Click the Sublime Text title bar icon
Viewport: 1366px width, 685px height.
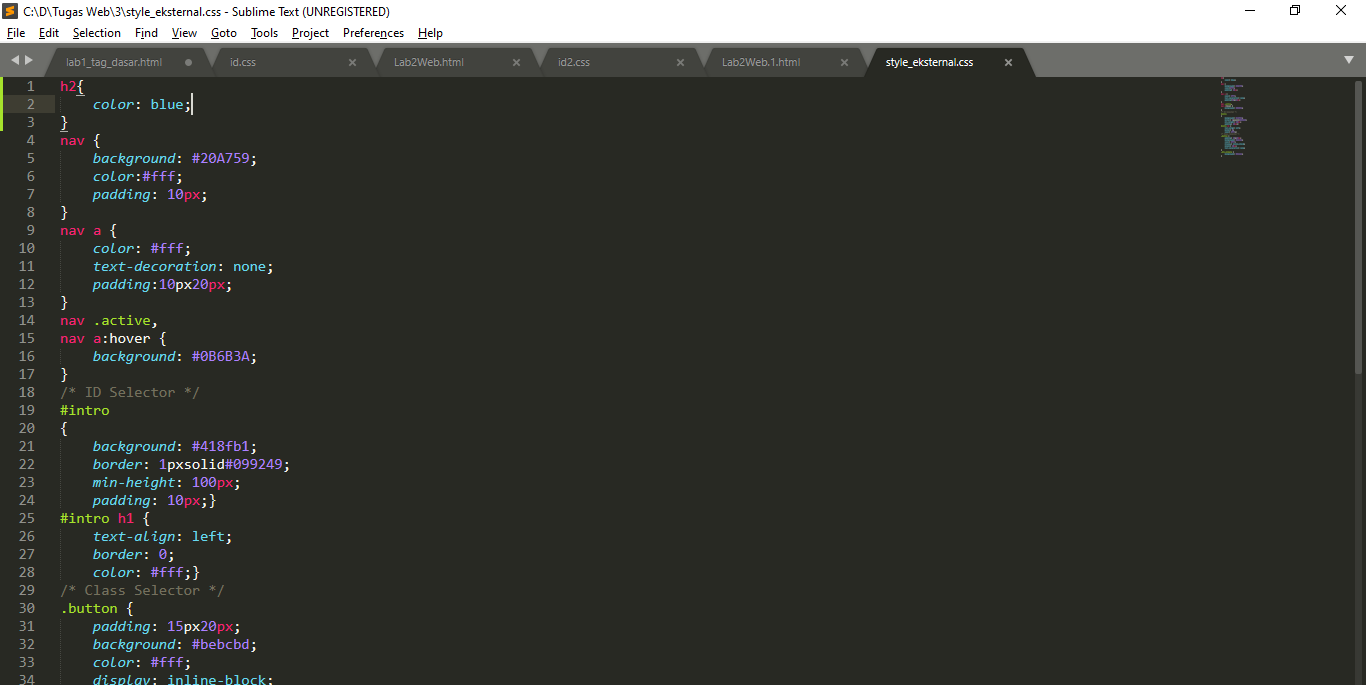pos(10,11)
